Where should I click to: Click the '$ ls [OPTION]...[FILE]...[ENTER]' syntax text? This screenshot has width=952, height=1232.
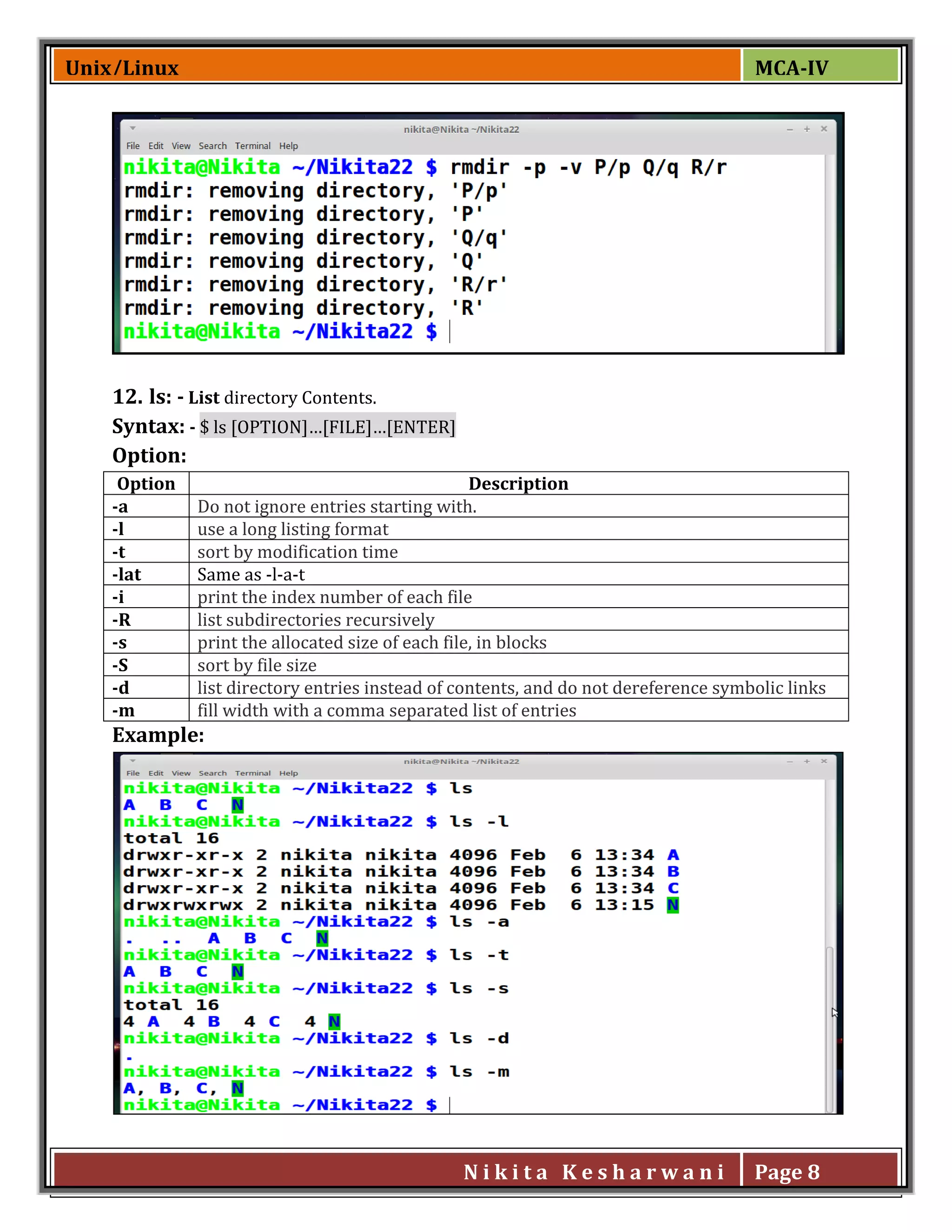coord(327,426)
